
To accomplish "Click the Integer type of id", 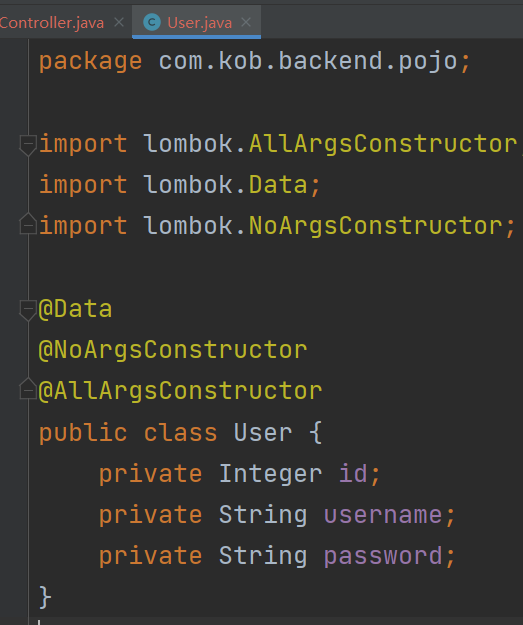I will 270,474.
